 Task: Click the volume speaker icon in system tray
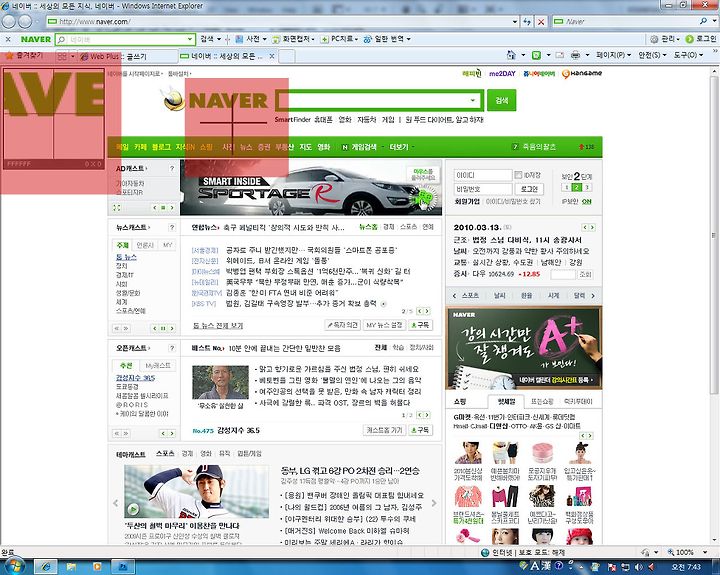click(x=638, y=567)
